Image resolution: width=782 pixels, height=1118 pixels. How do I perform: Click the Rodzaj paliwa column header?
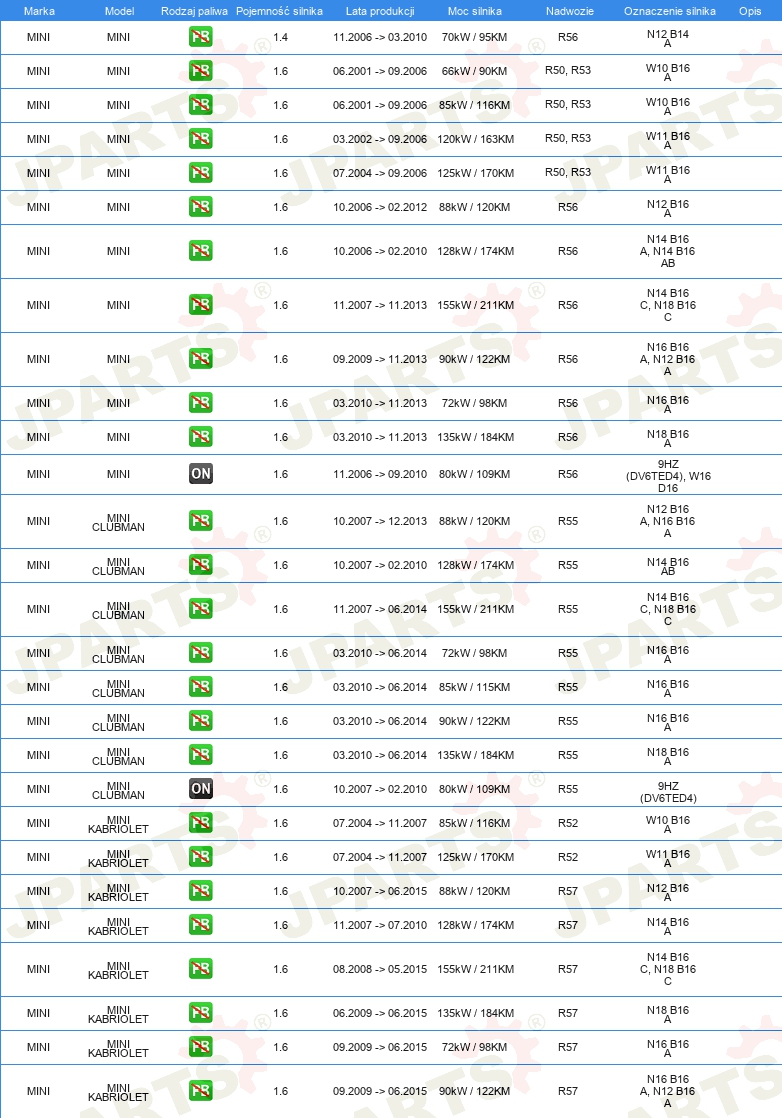(194, 11)
